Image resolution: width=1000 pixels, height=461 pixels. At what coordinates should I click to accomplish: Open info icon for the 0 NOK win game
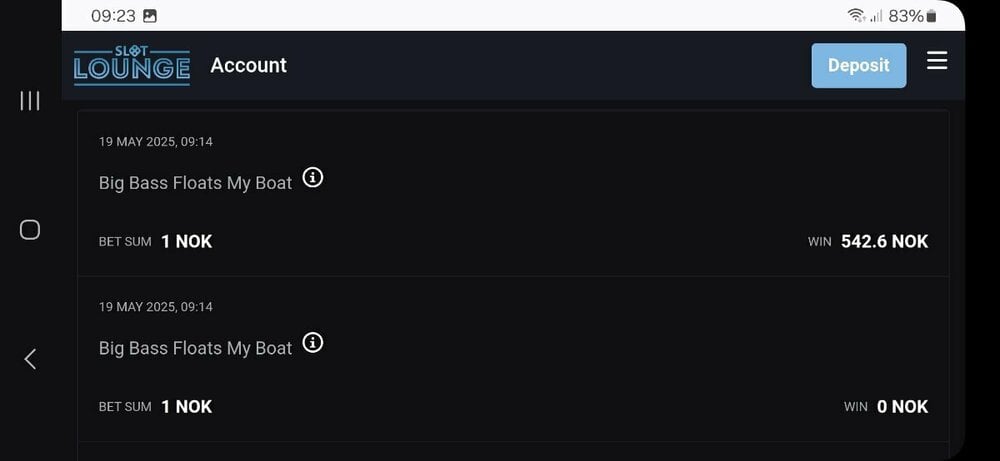[x=313, y=344]
